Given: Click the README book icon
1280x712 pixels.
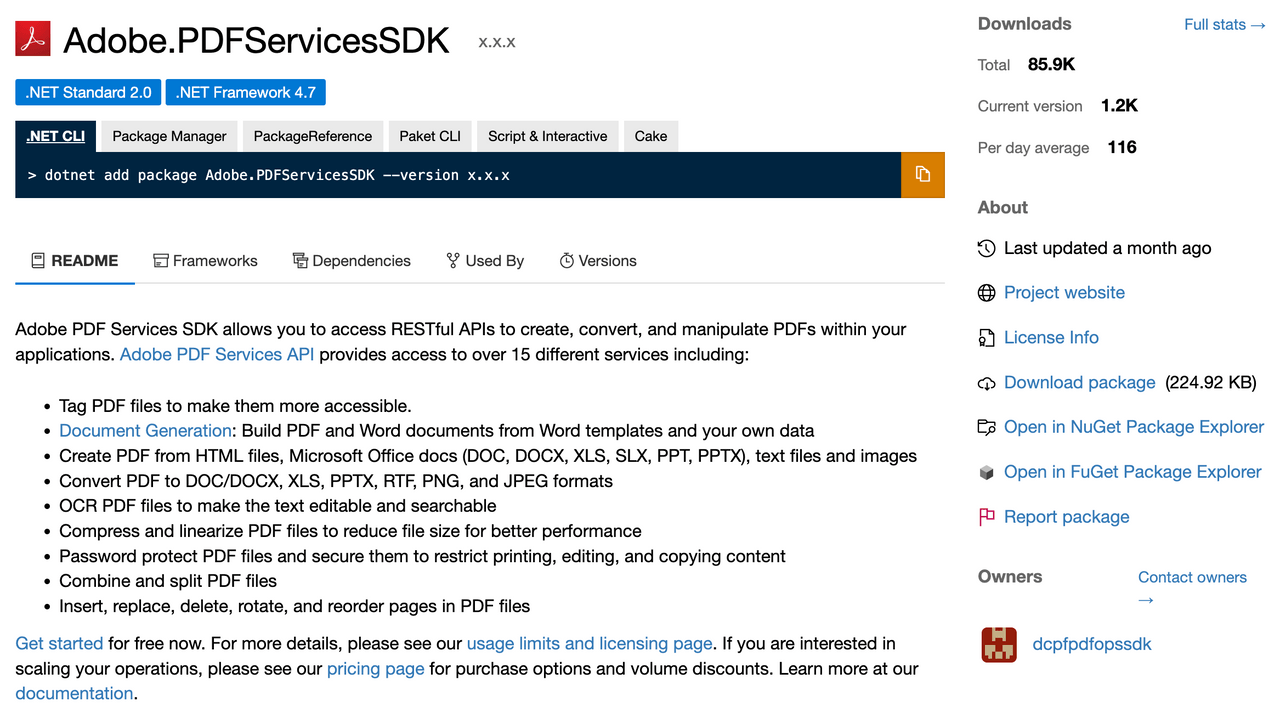Looking at the screenshot, I should point(38,261).
